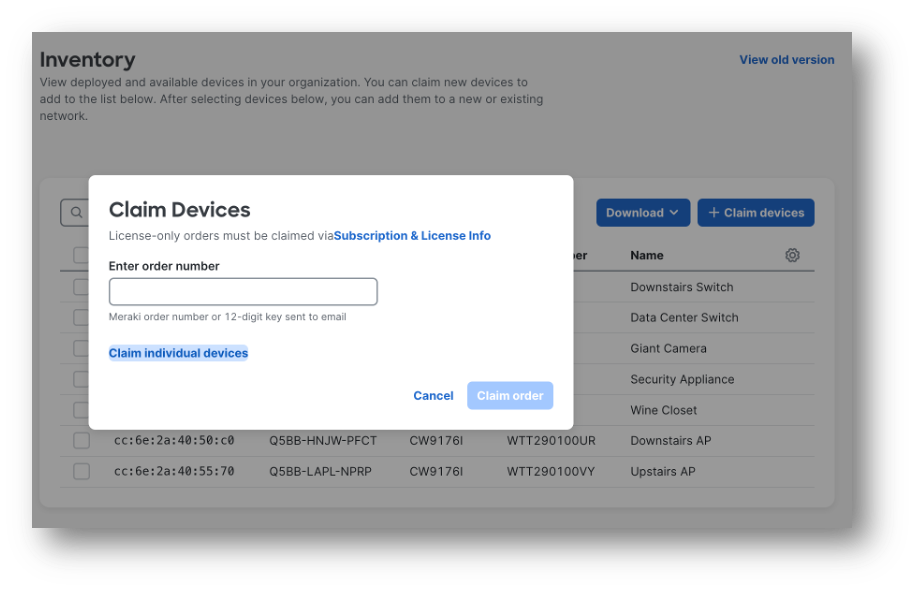Toggle the select-all header checkbox
The height and width of the screenshot is (590, 914).
80,255
